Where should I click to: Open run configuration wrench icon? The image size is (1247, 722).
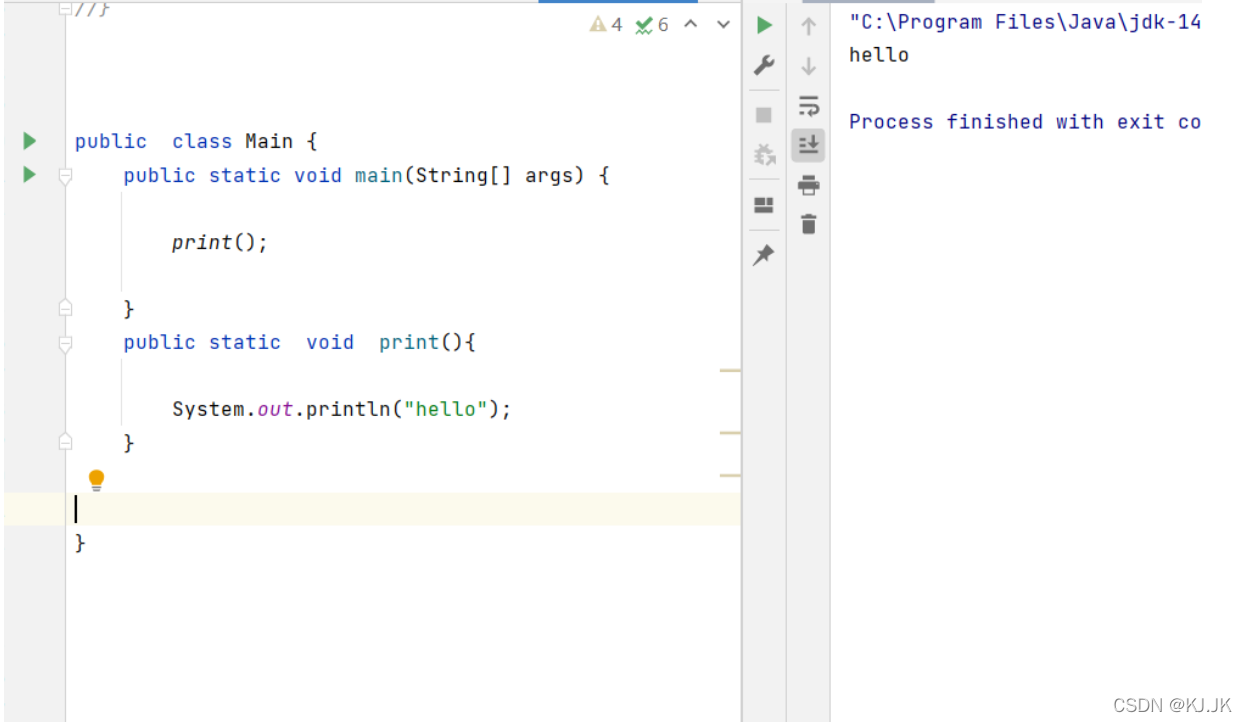click(764, 66)
